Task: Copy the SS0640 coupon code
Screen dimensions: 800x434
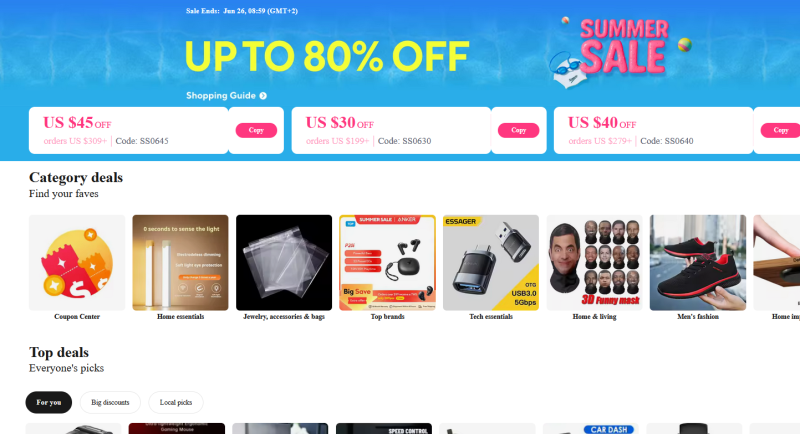Action: point(781,131)
